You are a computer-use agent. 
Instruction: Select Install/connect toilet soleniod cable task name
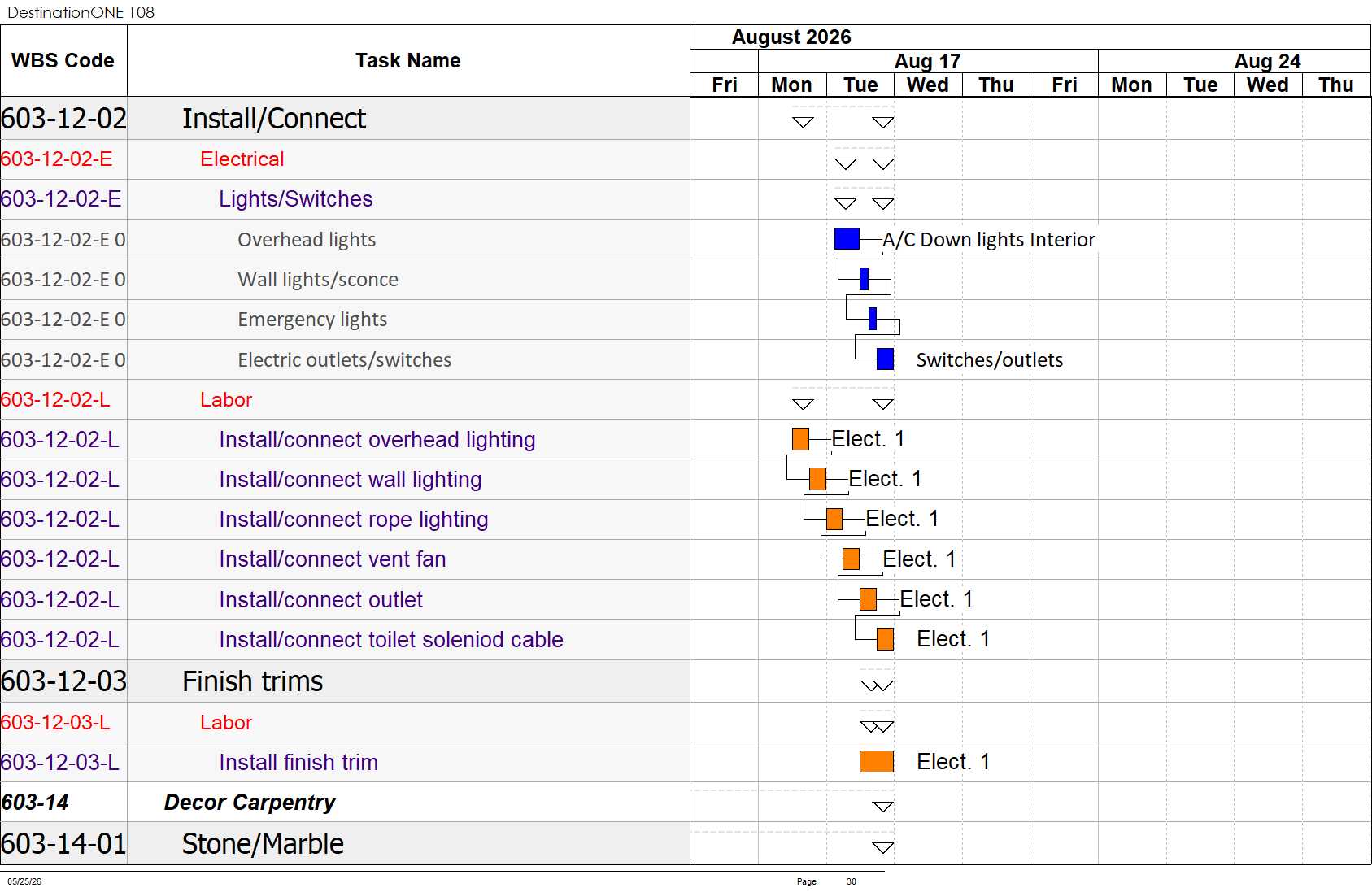click(x=391, y=640)
